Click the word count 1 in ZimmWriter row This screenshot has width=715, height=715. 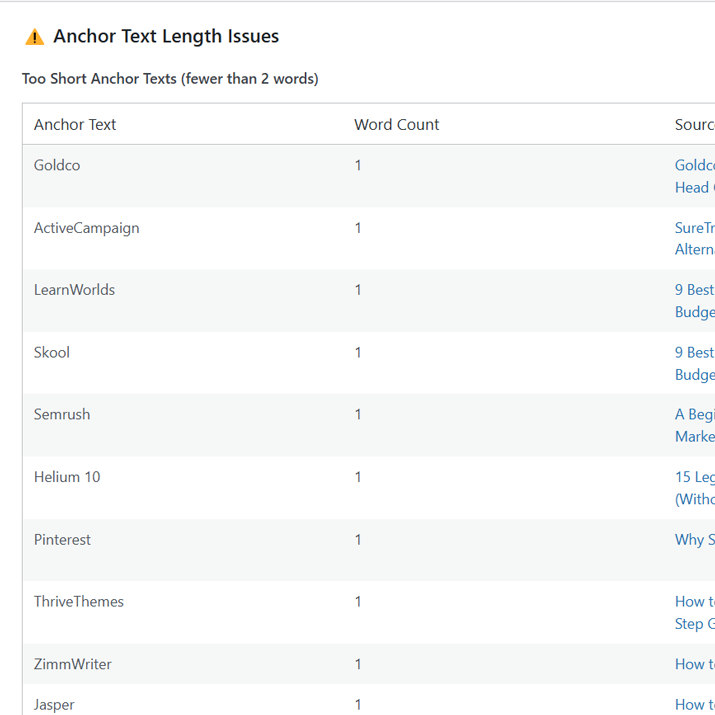tap(358, 664)
